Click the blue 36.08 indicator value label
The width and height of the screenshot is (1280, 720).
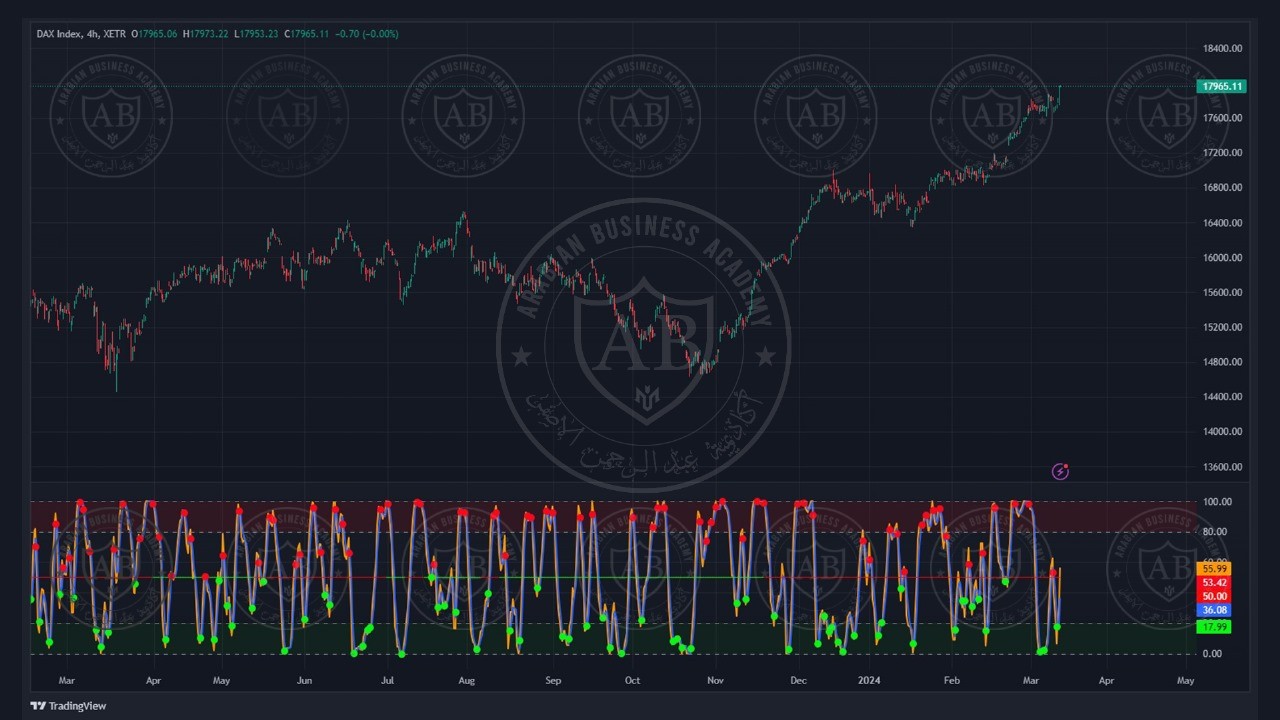[1214, 610]
